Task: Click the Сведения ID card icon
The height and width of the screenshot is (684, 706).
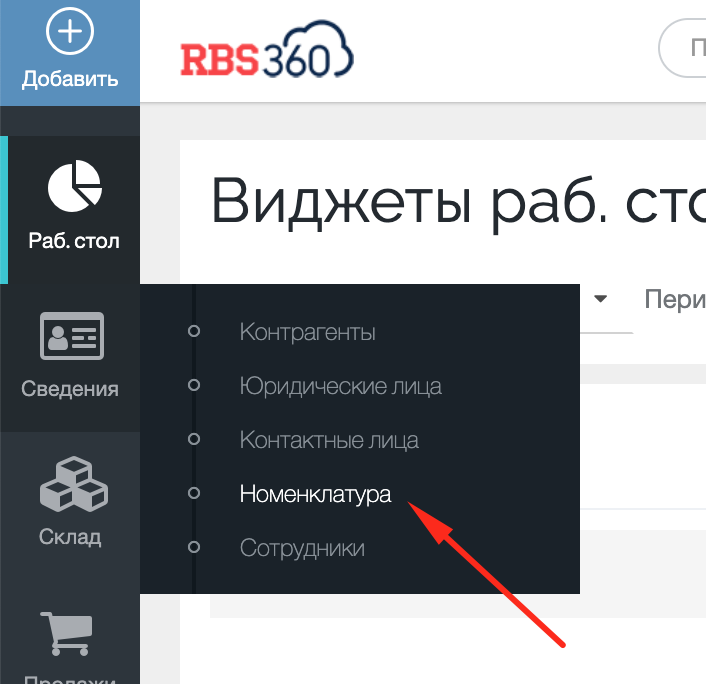Action: [x=70, y=336]
